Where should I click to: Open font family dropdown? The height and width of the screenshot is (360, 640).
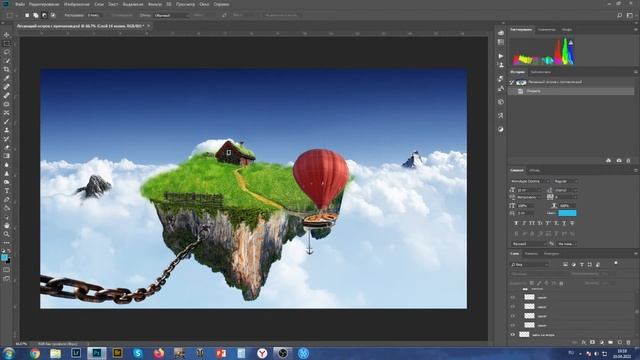pyautogui.click(x=530, y=181)
